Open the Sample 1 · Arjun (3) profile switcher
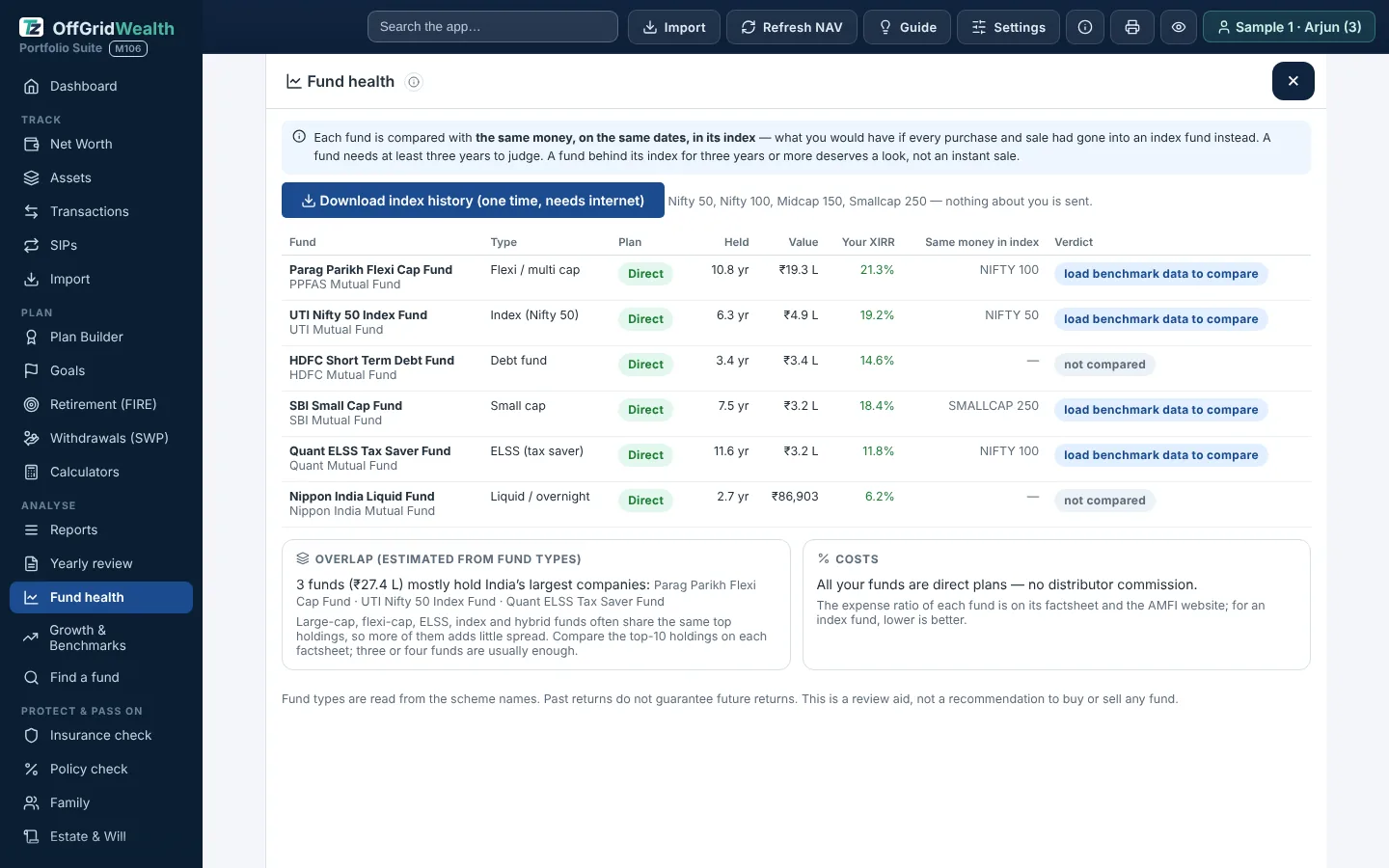The image size is (1389, 868). tap(1289, 27)
